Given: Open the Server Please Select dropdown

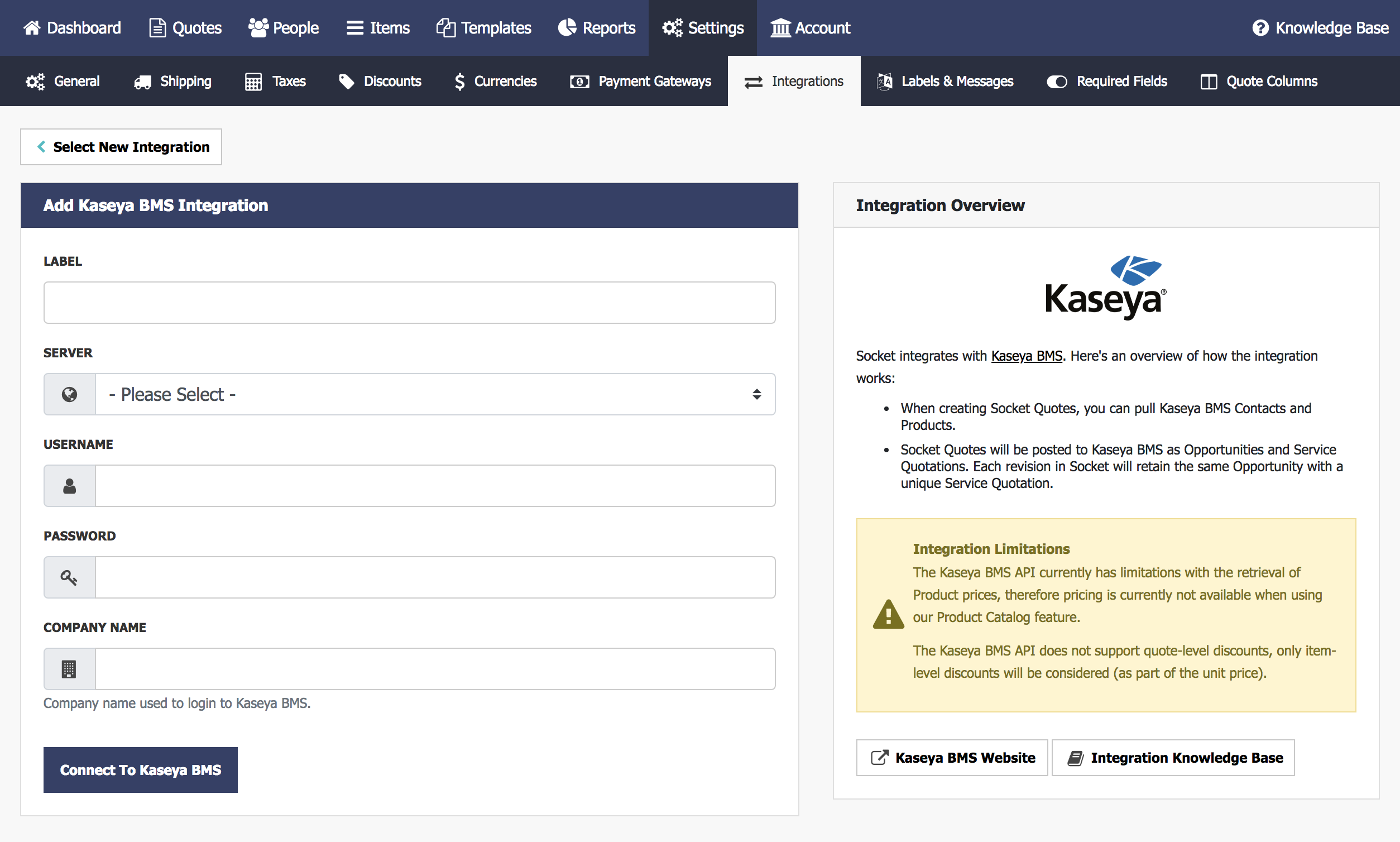Looking at the screenshot, I should (x=435, y=394).
